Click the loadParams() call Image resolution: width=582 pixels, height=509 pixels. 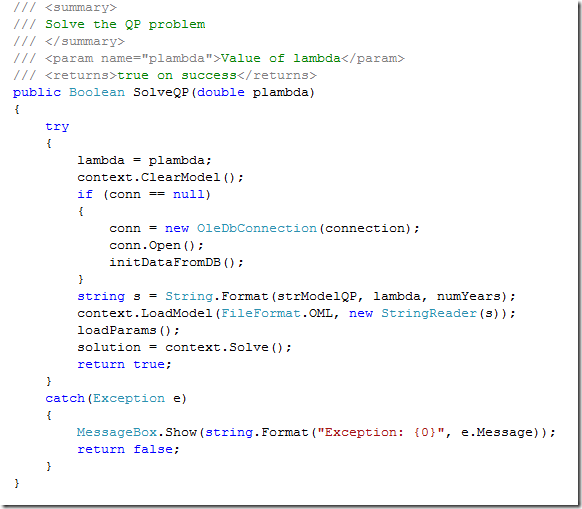coord(128,330)
